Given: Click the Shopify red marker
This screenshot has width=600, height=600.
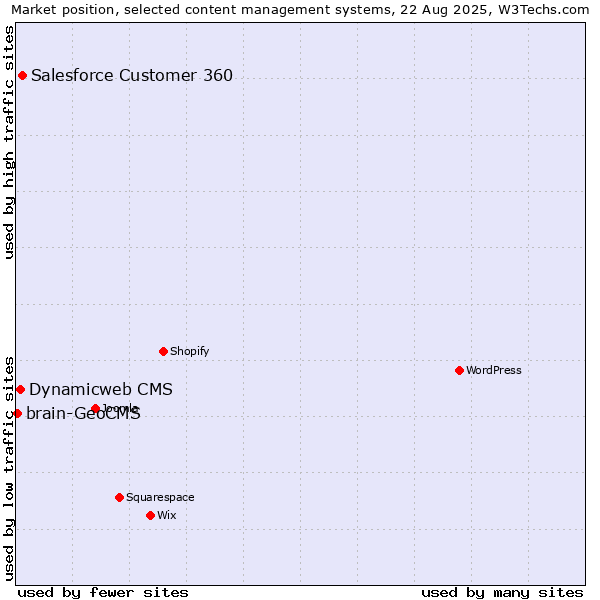Looking at the screenshot, I should (163, 351).
